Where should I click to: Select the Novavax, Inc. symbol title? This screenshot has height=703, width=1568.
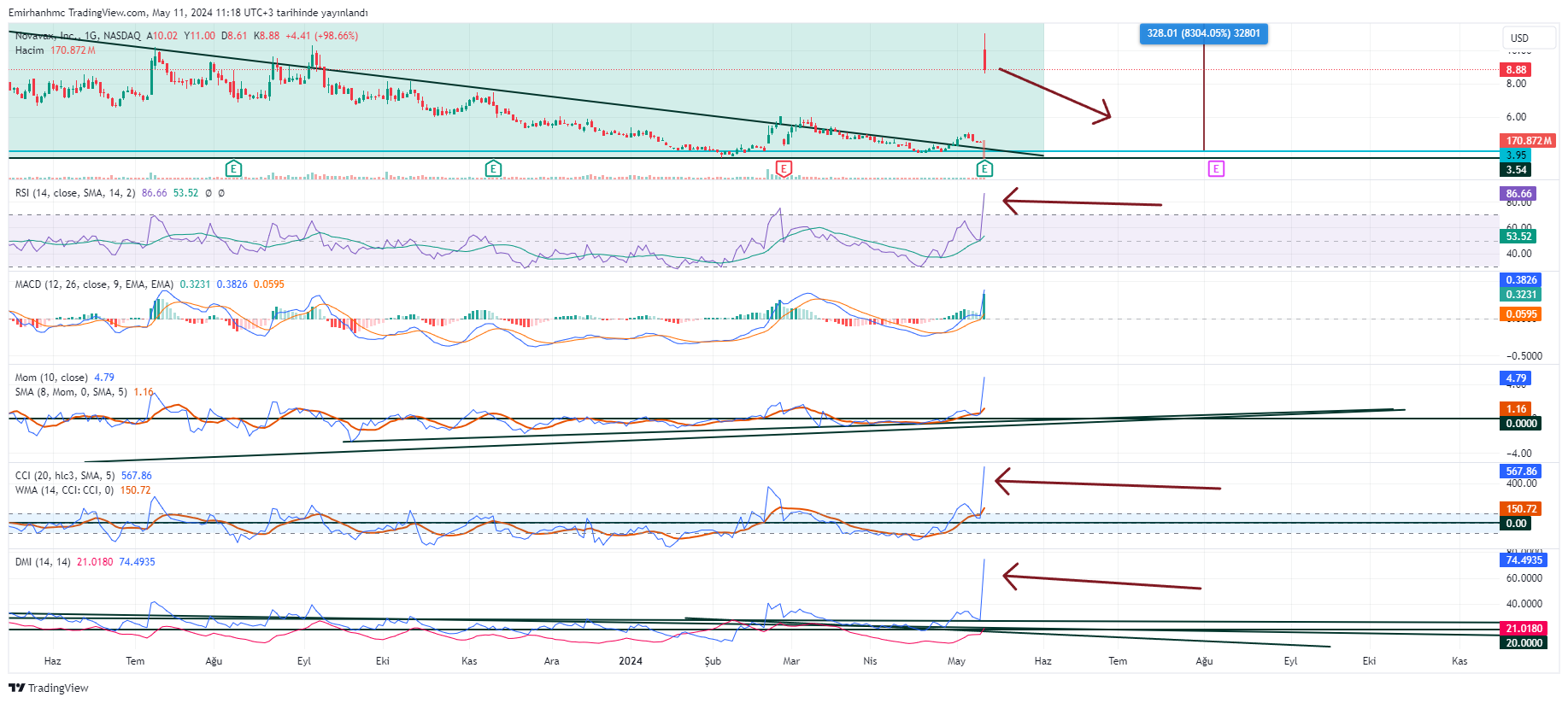coord(47,36)
